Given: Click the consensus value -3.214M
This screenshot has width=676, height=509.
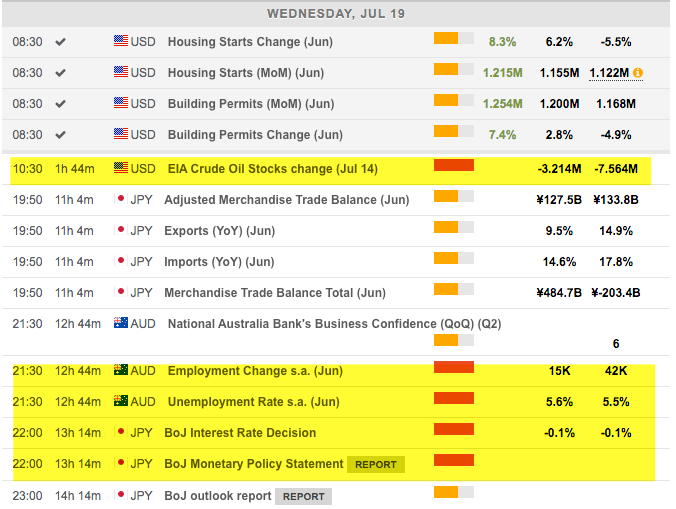Looking at the screenshot, I should click(x=559, y=169).
